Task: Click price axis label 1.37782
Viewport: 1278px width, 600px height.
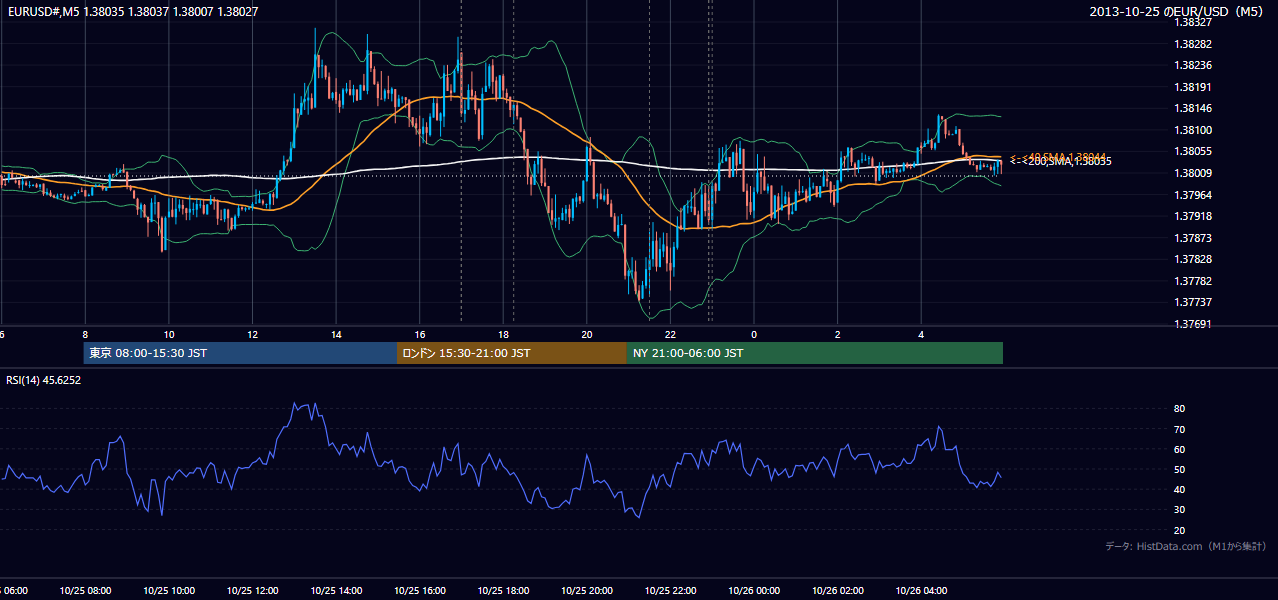Action: pos(1193,281)
